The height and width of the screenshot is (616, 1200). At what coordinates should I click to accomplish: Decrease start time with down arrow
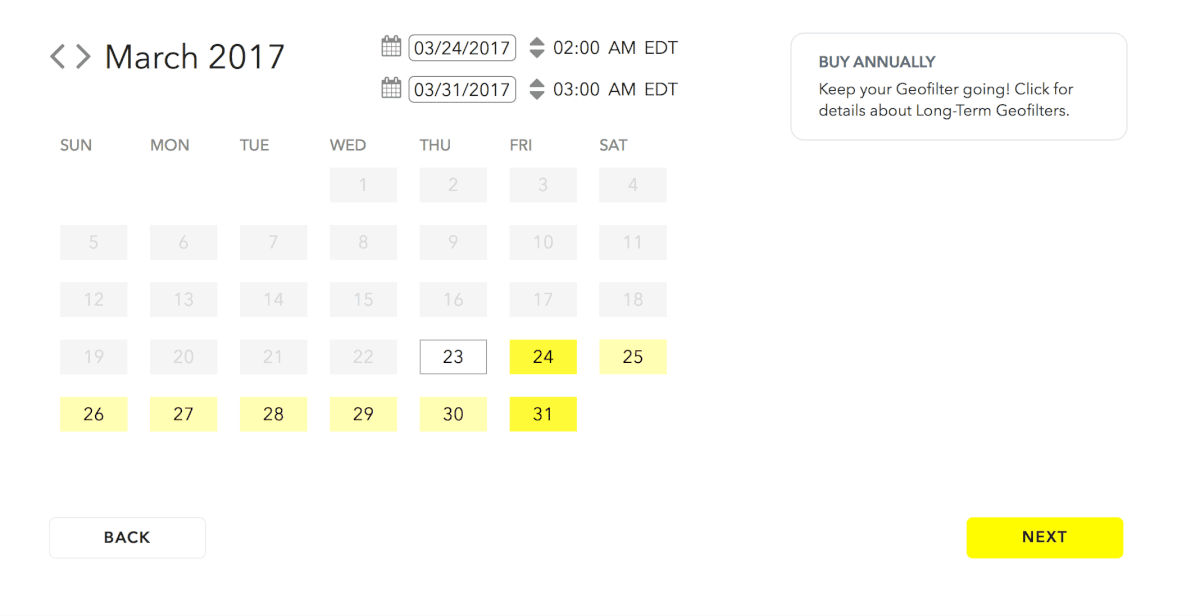click(537, 53)
